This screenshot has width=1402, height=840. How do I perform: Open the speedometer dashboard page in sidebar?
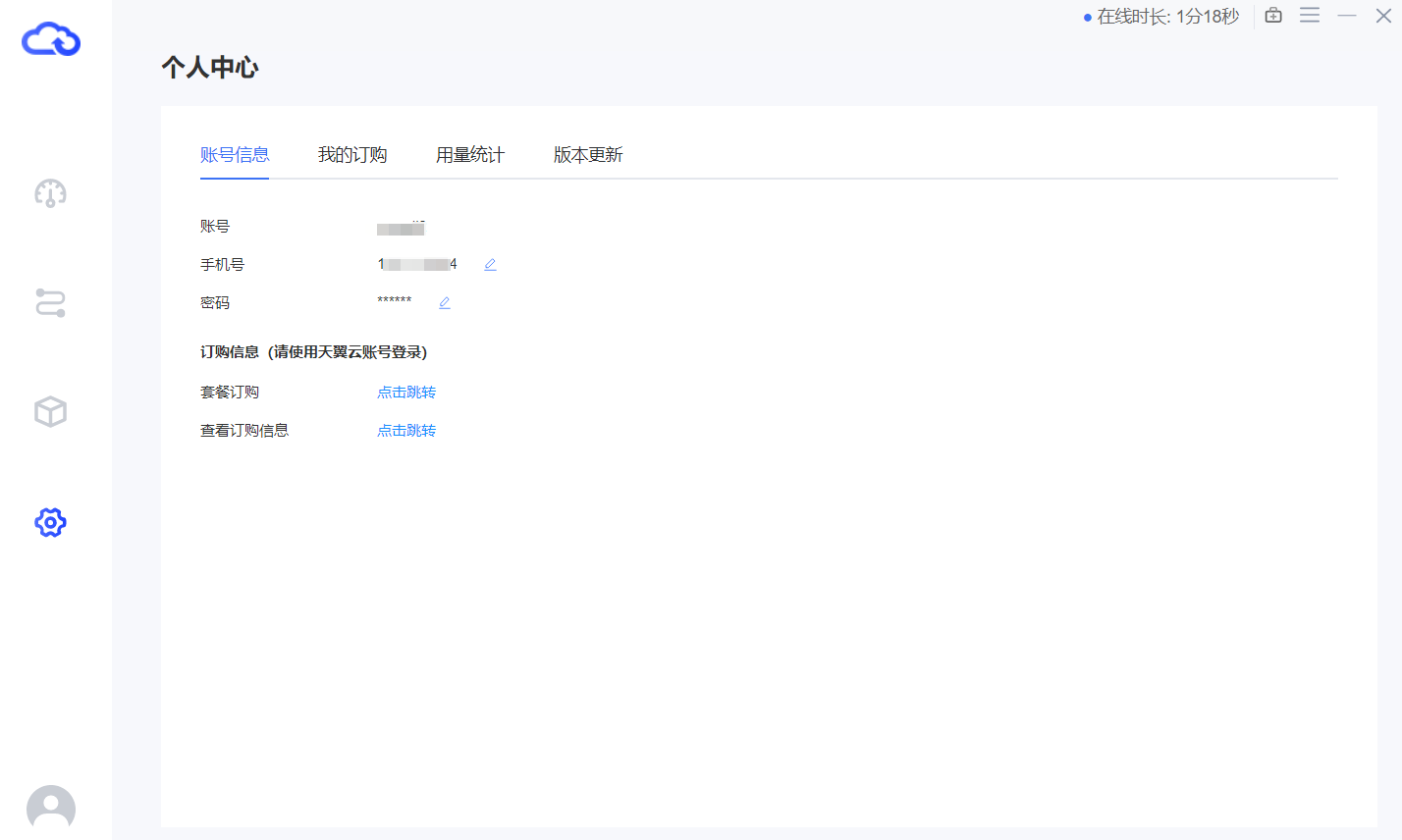coord(50,193)
